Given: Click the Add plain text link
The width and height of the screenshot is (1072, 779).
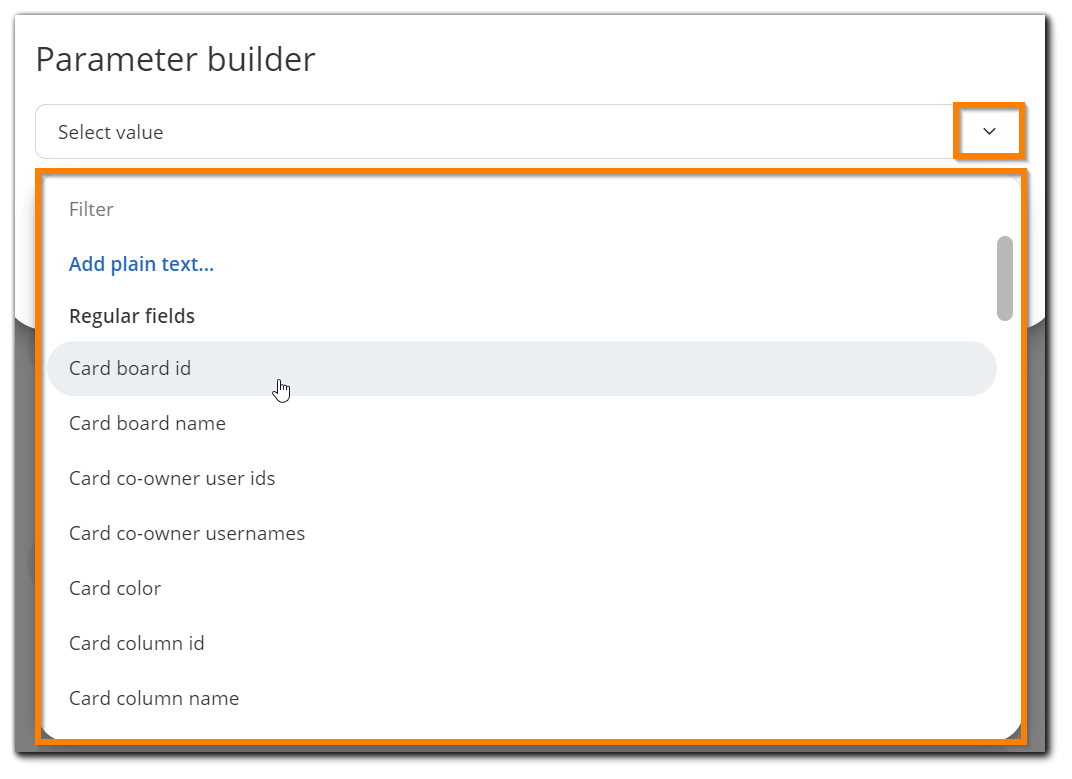Looking at the screenshot, I should click(140, 263).
